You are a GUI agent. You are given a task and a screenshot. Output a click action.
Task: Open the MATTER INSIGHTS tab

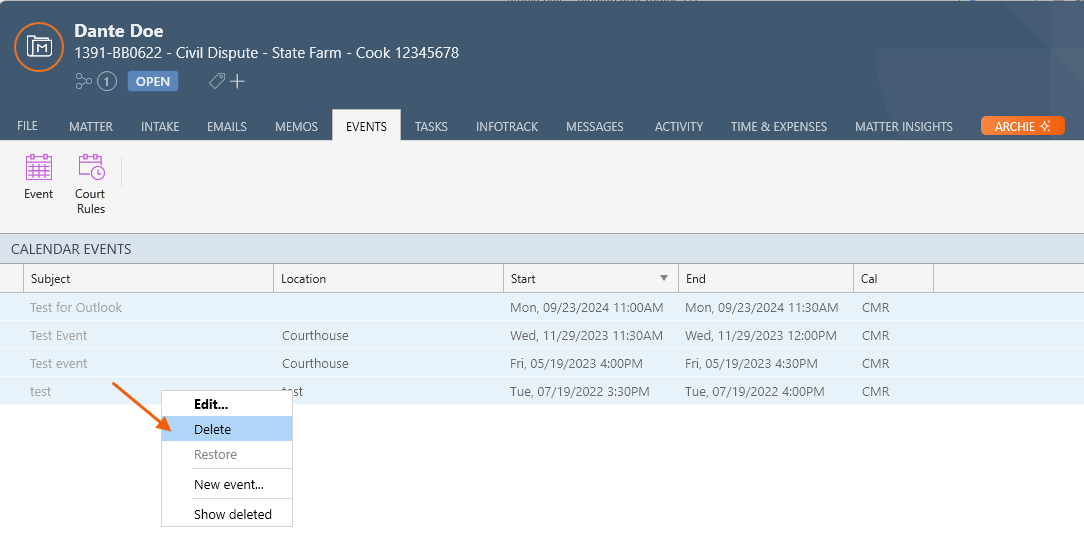(904, 127)
